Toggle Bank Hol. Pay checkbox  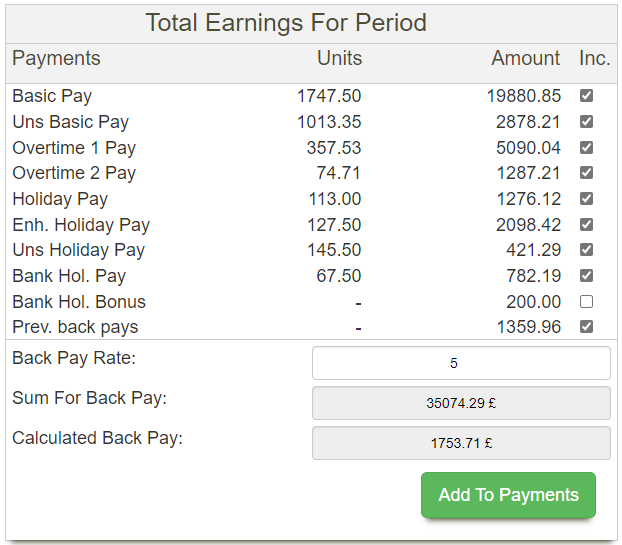tap(587, 276)
